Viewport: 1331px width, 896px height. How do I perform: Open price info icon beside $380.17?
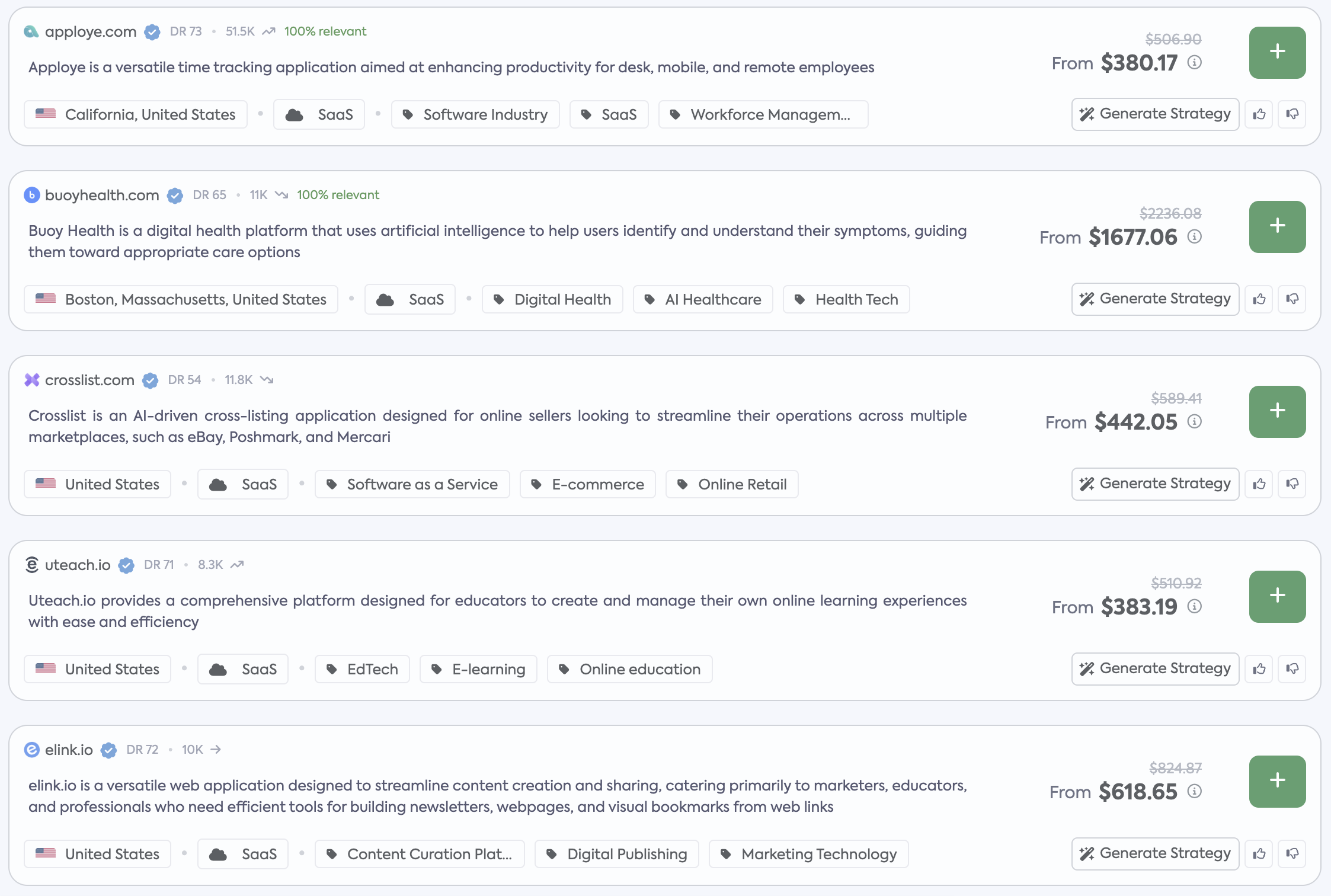pyautogui.click(x=1195, y=62)
